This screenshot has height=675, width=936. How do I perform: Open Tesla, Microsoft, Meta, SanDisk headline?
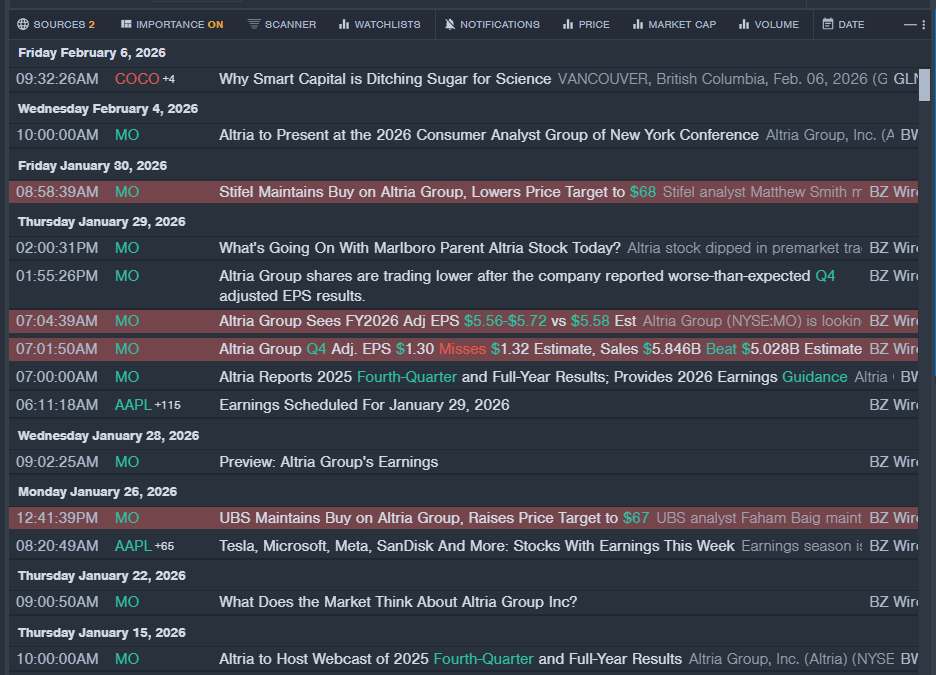[477, 546]
